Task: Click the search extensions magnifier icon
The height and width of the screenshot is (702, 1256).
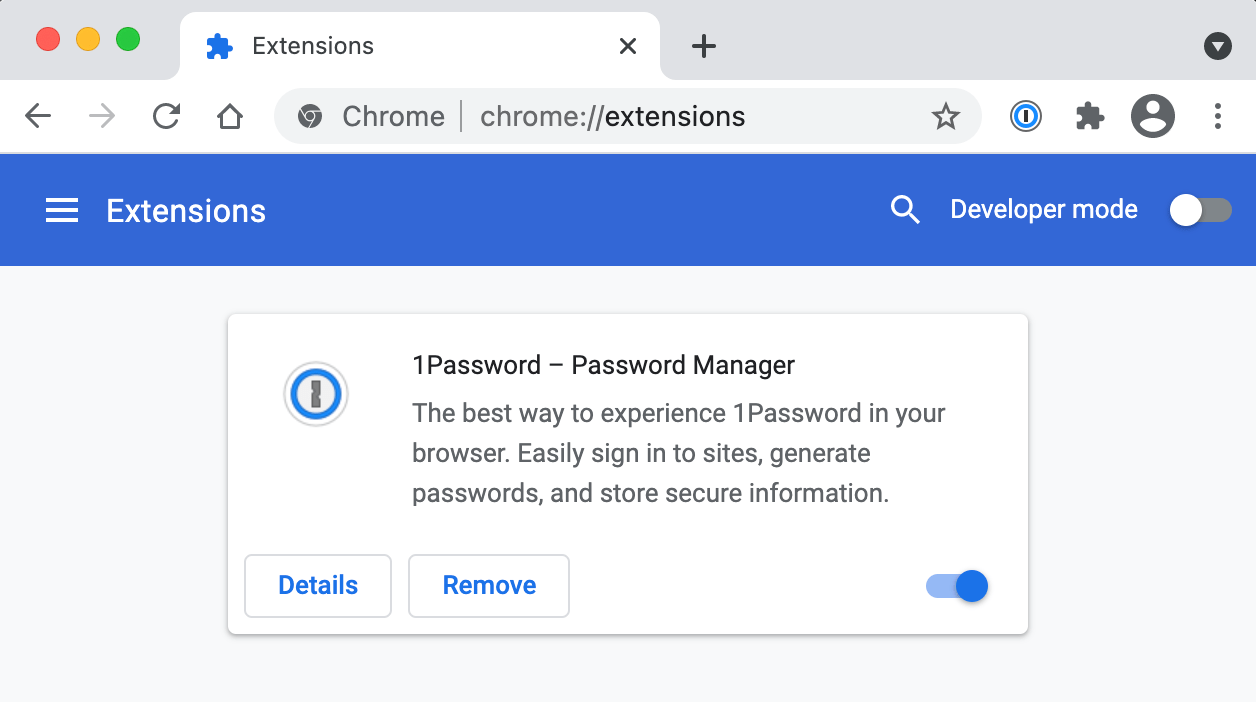Action: [x=905, y=210]
